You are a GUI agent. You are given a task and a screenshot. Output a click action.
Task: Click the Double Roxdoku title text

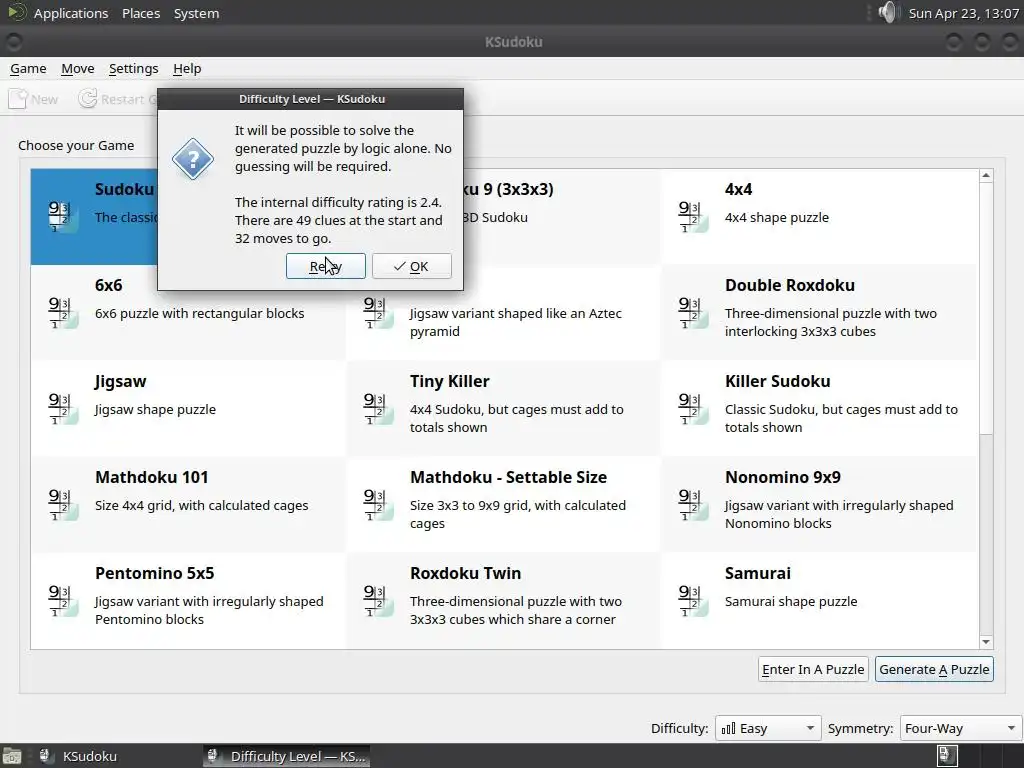point(790,285)
